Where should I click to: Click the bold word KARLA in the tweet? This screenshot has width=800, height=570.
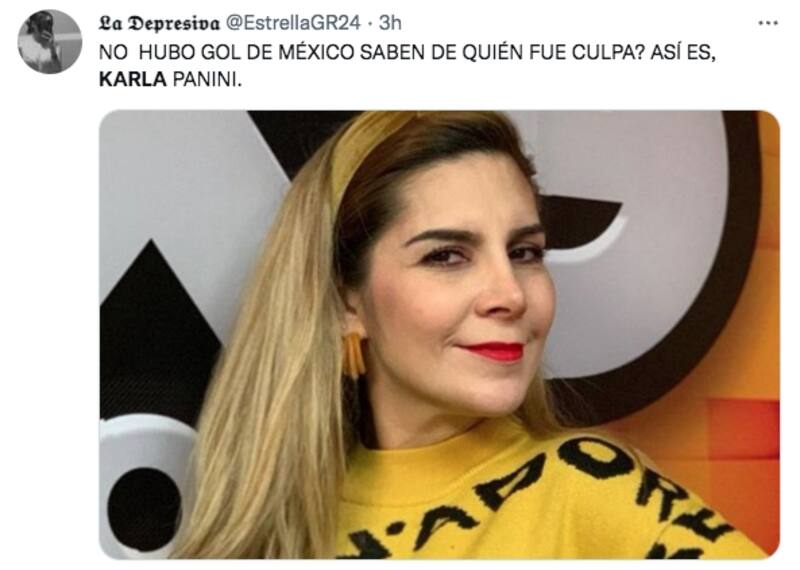pyautogui.click(x=133, y=80)
